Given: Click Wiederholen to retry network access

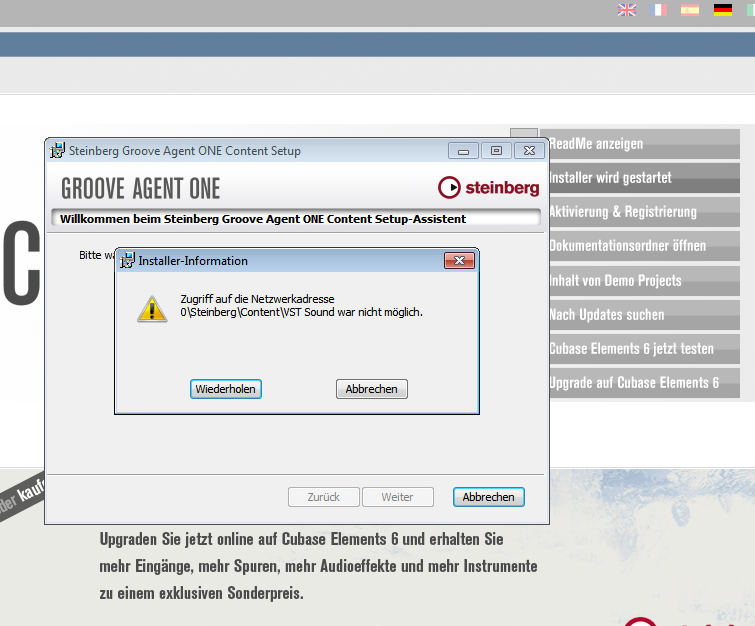Looking at the screenshot, I should click(x=226, y=389).
